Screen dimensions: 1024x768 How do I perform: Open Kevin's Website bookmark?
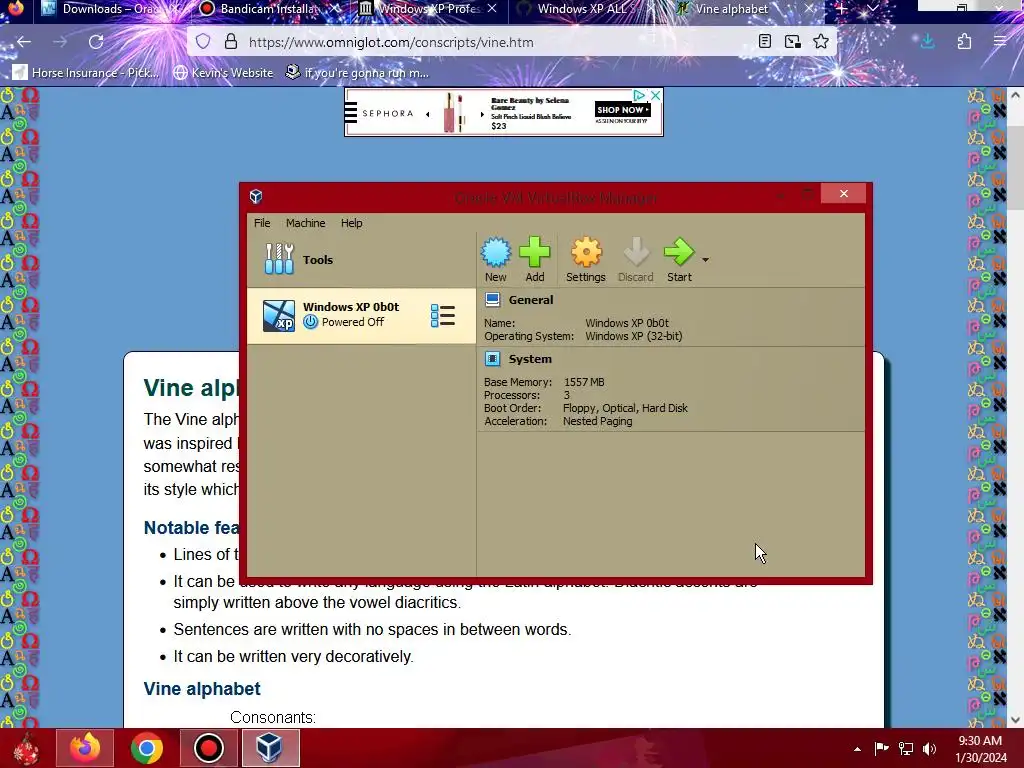coord(223,72)
